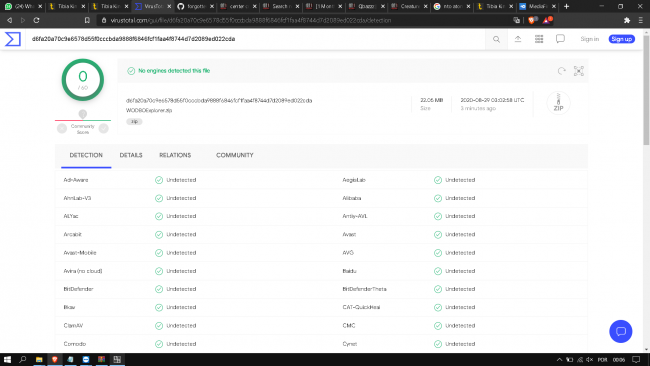The width and height of the screenshot is (650, 366).
Task: Click the Brave shields lion icon
Action: tap(532, 20)
